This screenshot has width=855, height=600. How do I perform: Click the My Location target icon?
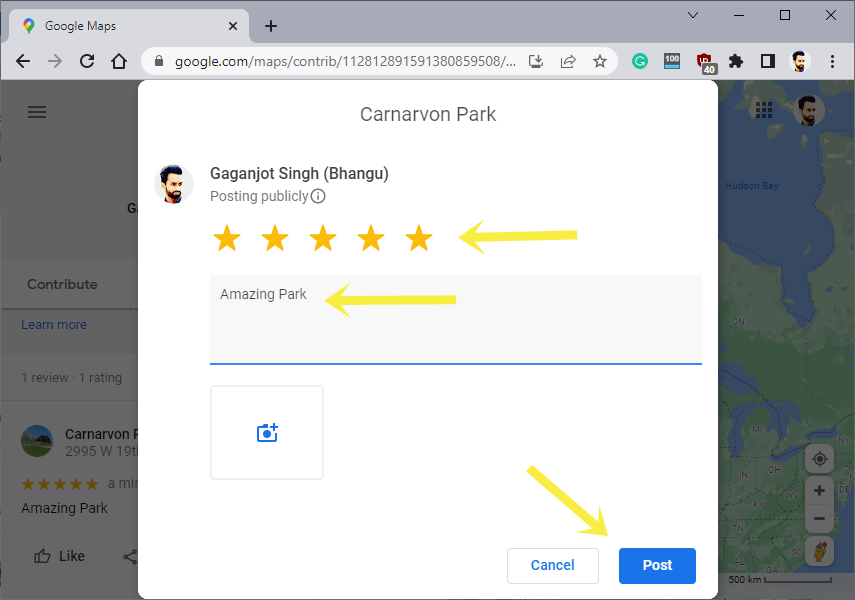(819, 458)
